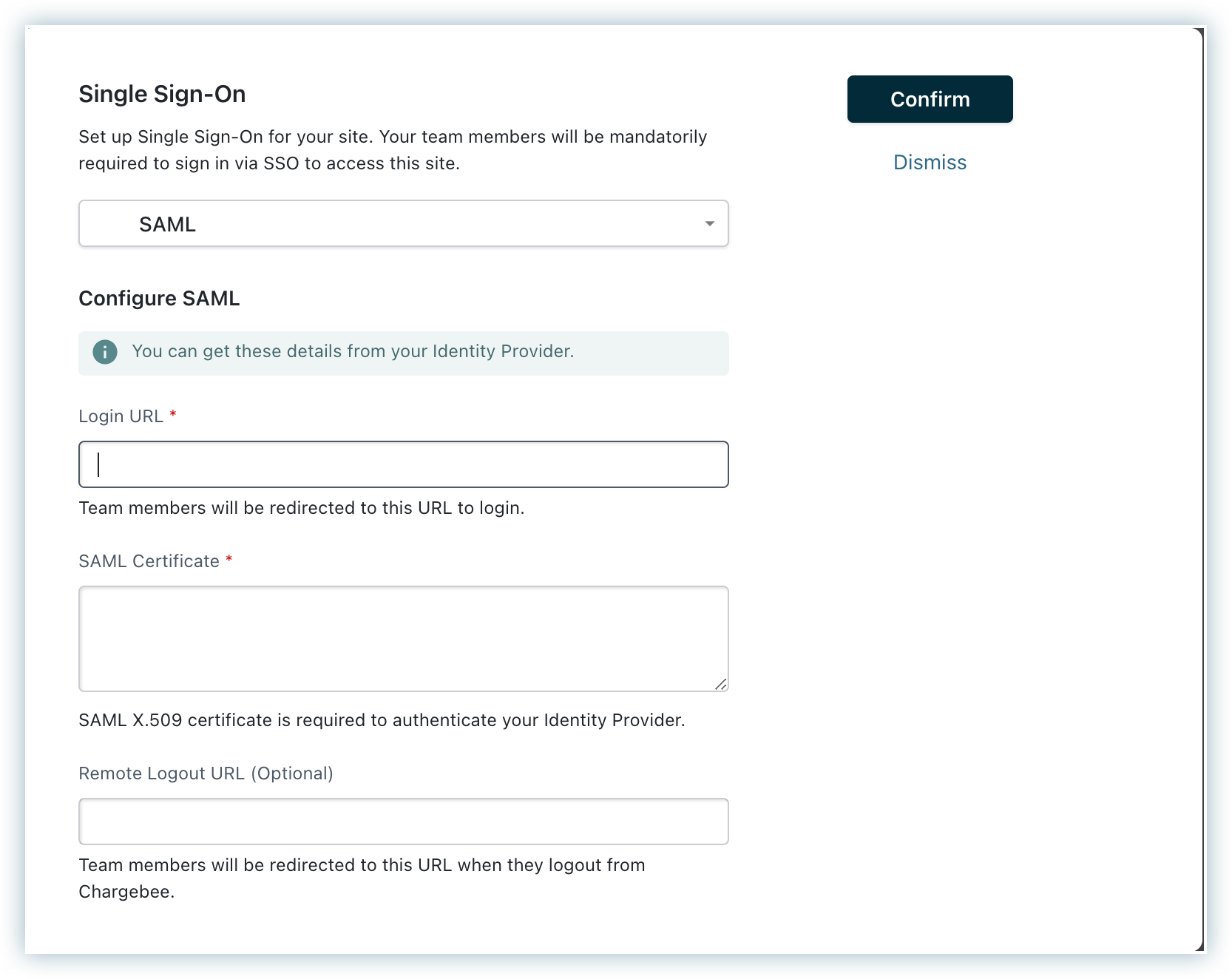Image resolution: width=1232 pixels, height=979 pixels.
Task: Focus the Login URL input field
Action: 403,464
